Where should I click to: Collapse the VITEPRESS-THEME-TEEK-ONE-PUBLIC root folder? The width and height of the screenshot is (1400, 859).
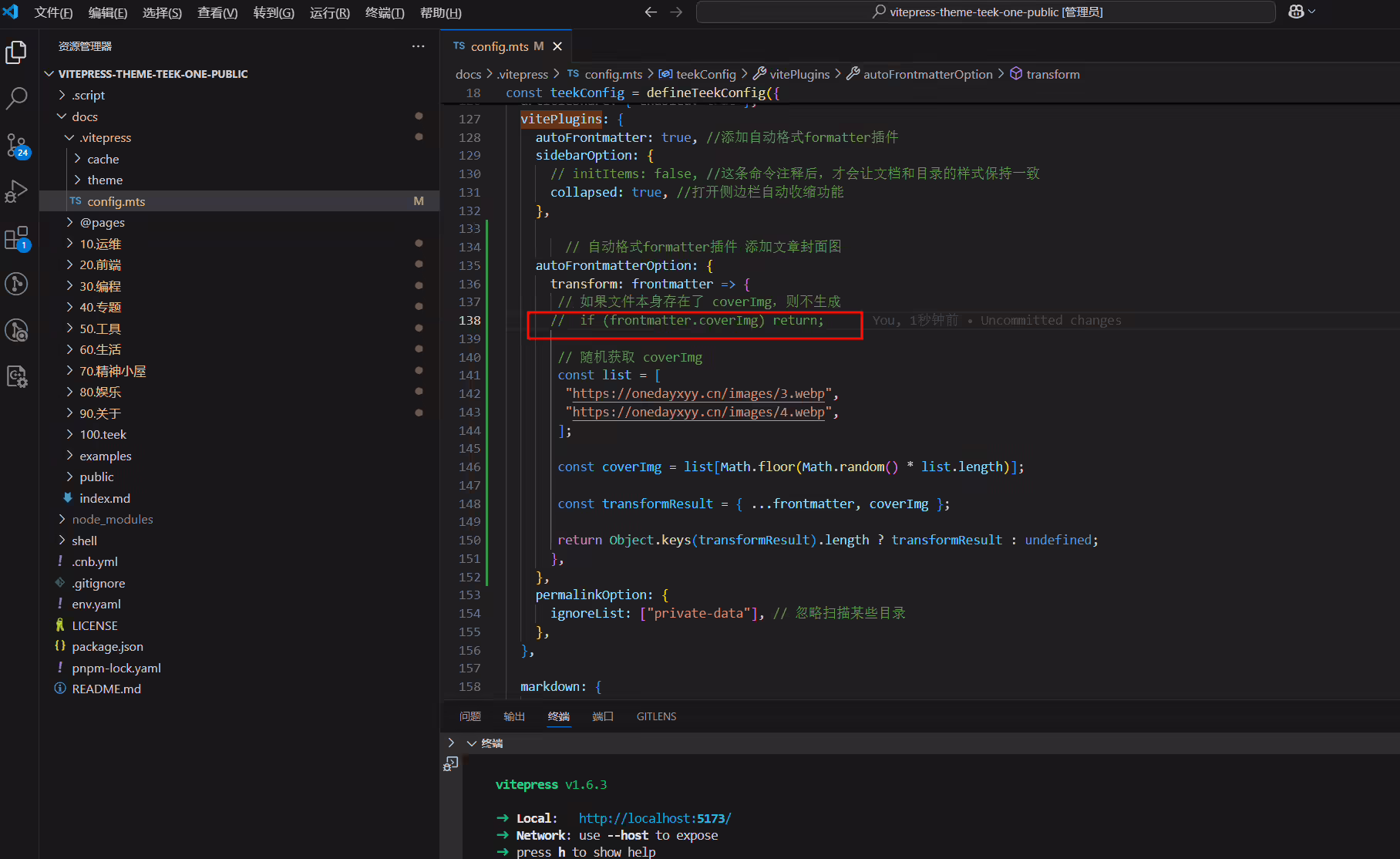49,74
